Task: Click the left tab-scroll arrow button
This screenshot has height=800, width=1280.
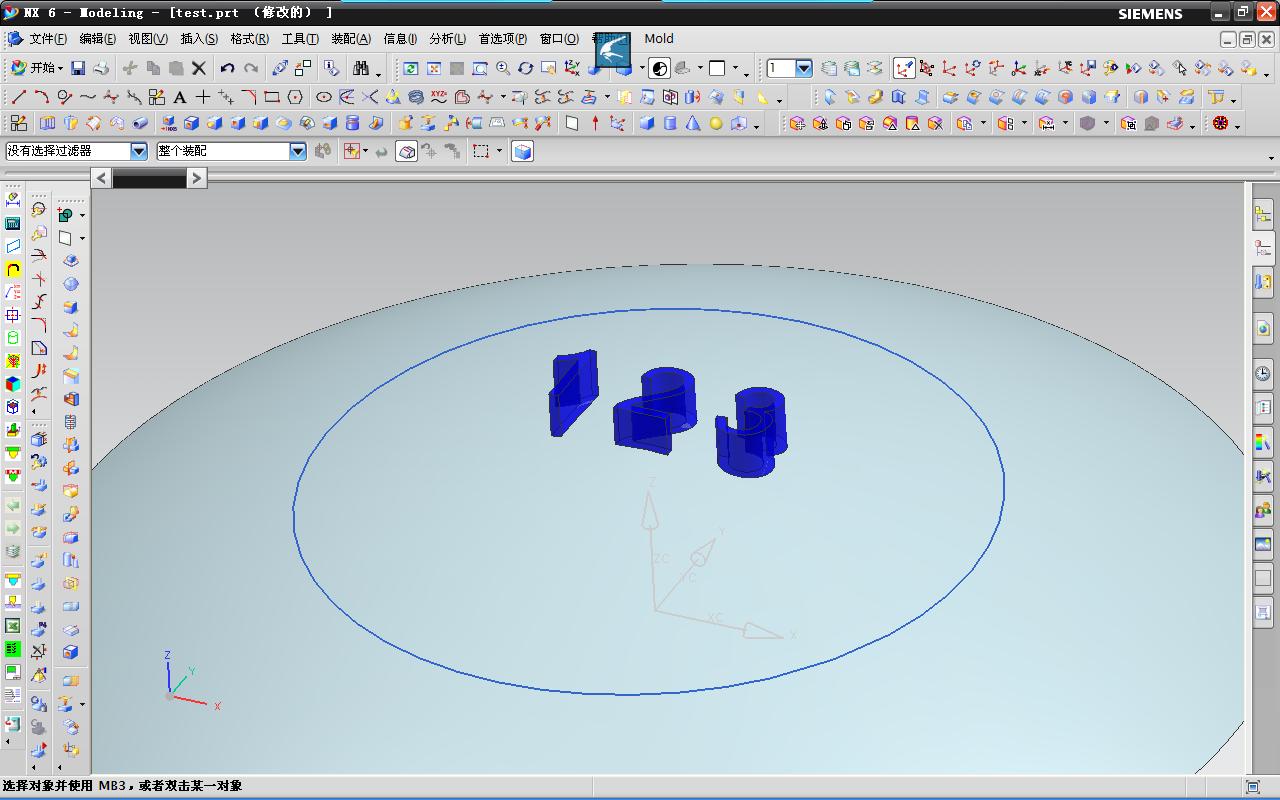Action: 101,178
